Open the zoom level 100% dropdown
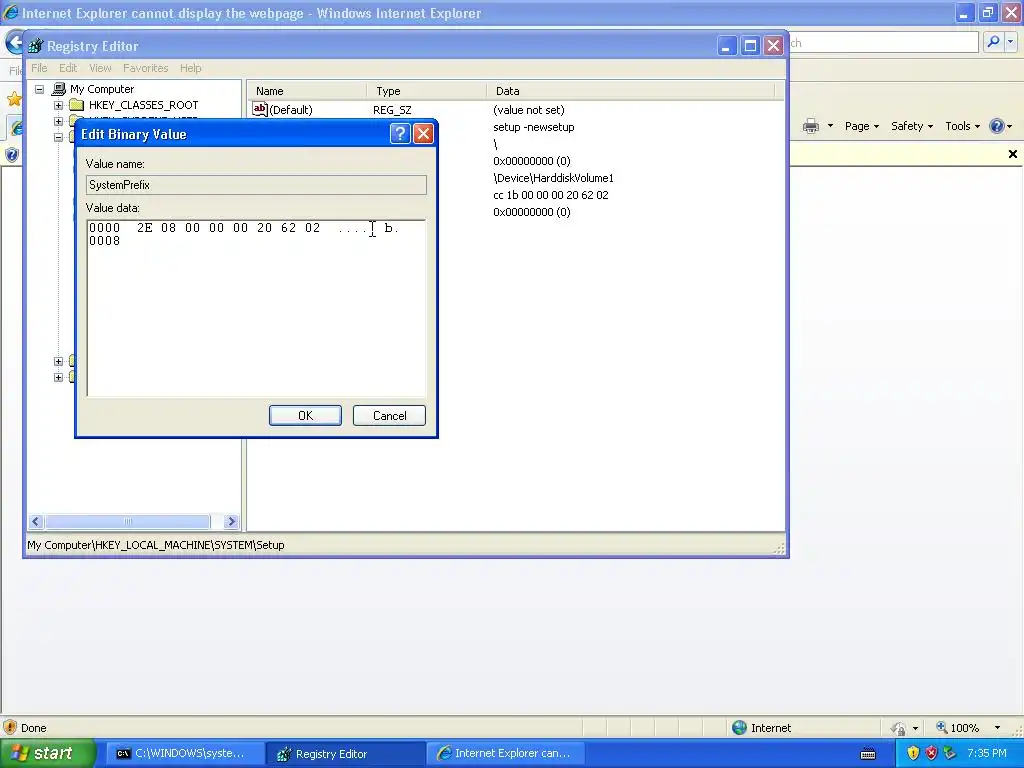The width and height of the screenshot is (1024, 768). pos(997,728)
